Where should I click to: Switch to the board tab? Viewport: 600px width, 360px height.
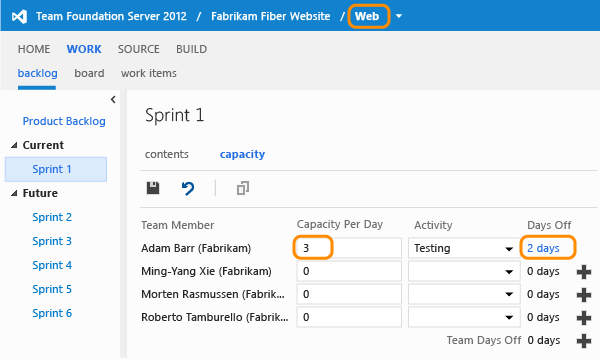click(89, 73)
